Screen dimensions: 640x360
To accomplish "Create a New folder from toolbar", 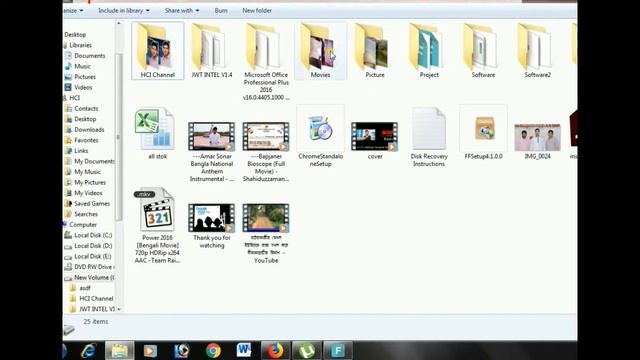I will click(x=257, y=11).
